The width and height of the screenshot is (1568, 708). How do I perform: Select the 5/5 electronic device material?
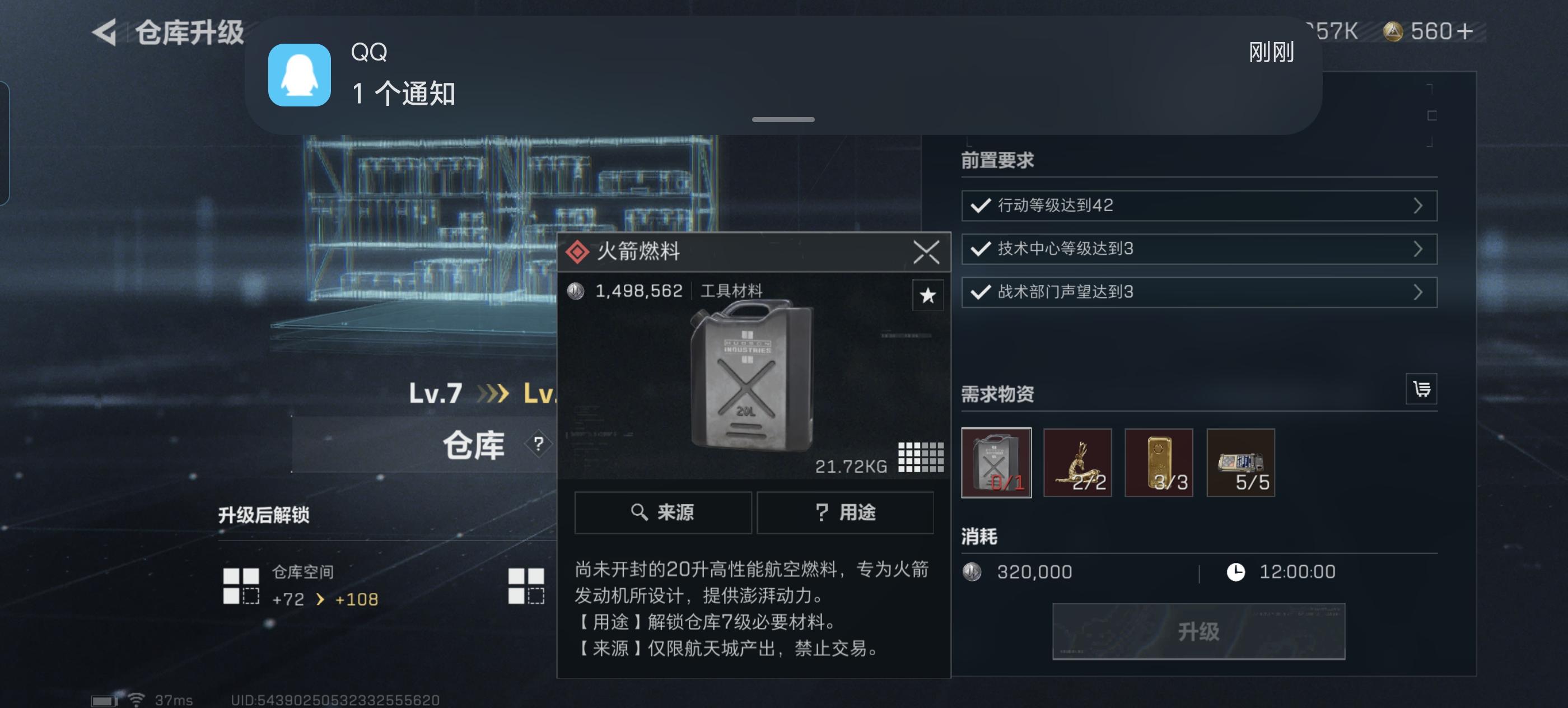(1240, 463)
